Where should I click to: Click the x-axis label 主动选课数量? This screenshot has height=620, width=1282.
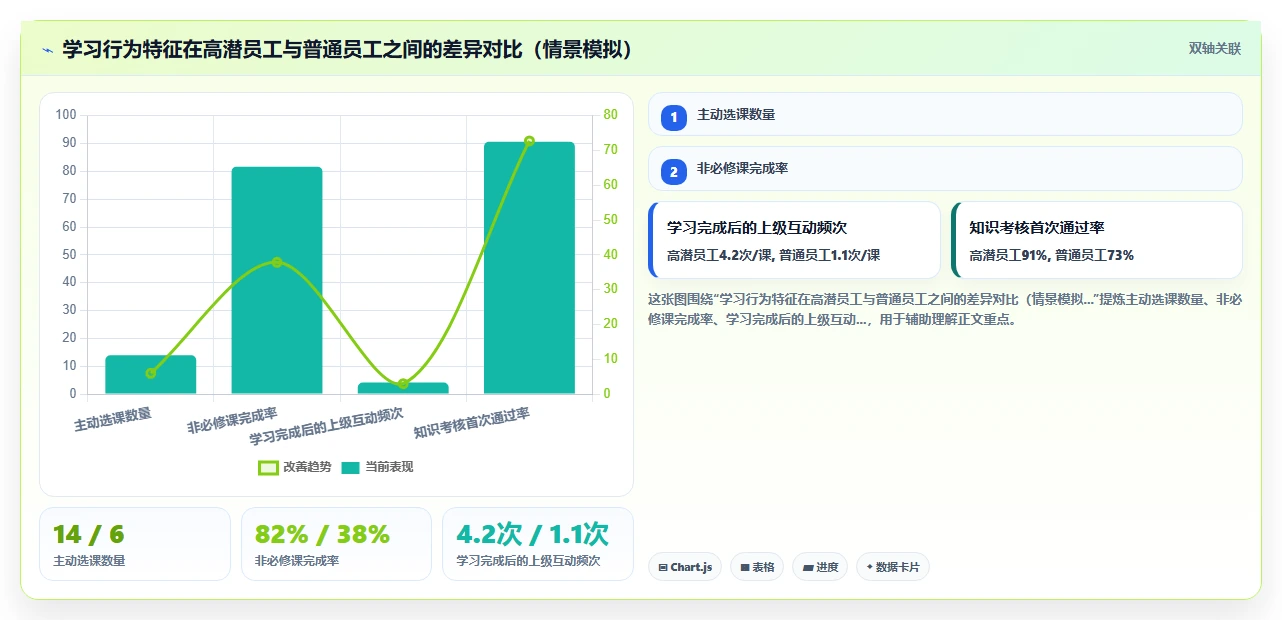113,420
